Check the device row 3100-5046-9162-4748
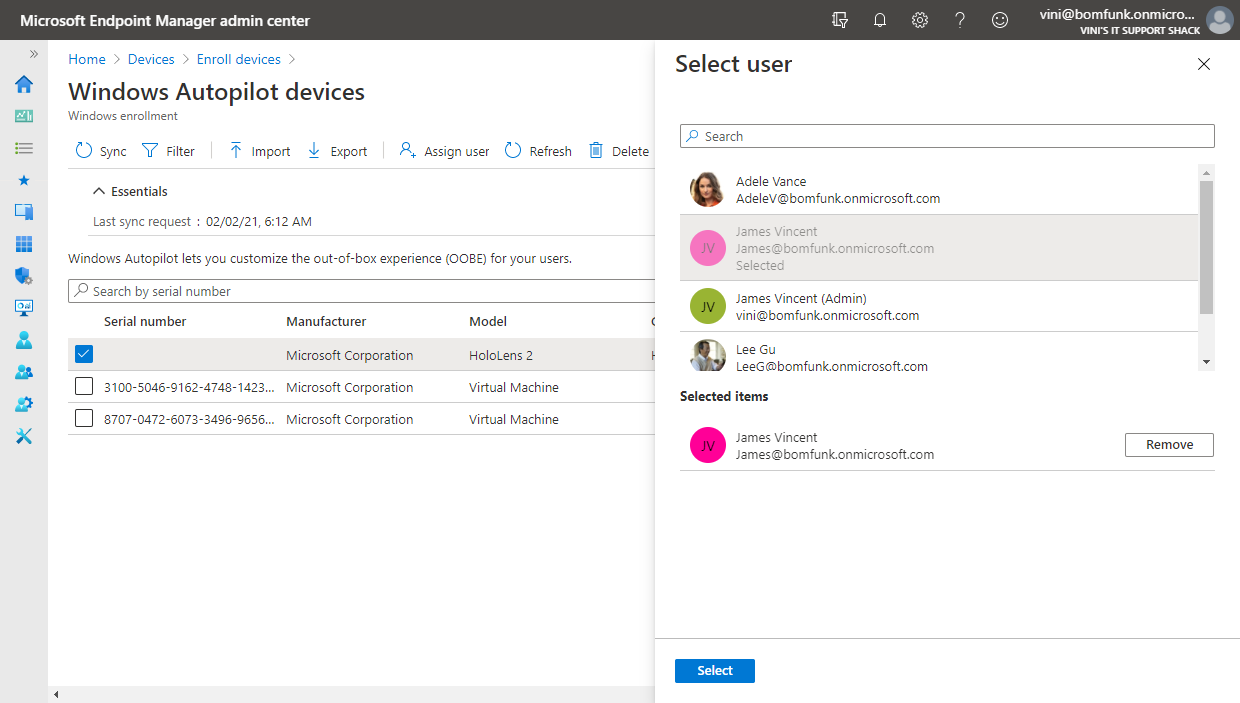This screenshot has width=1240, height=703. coord(84,386)
